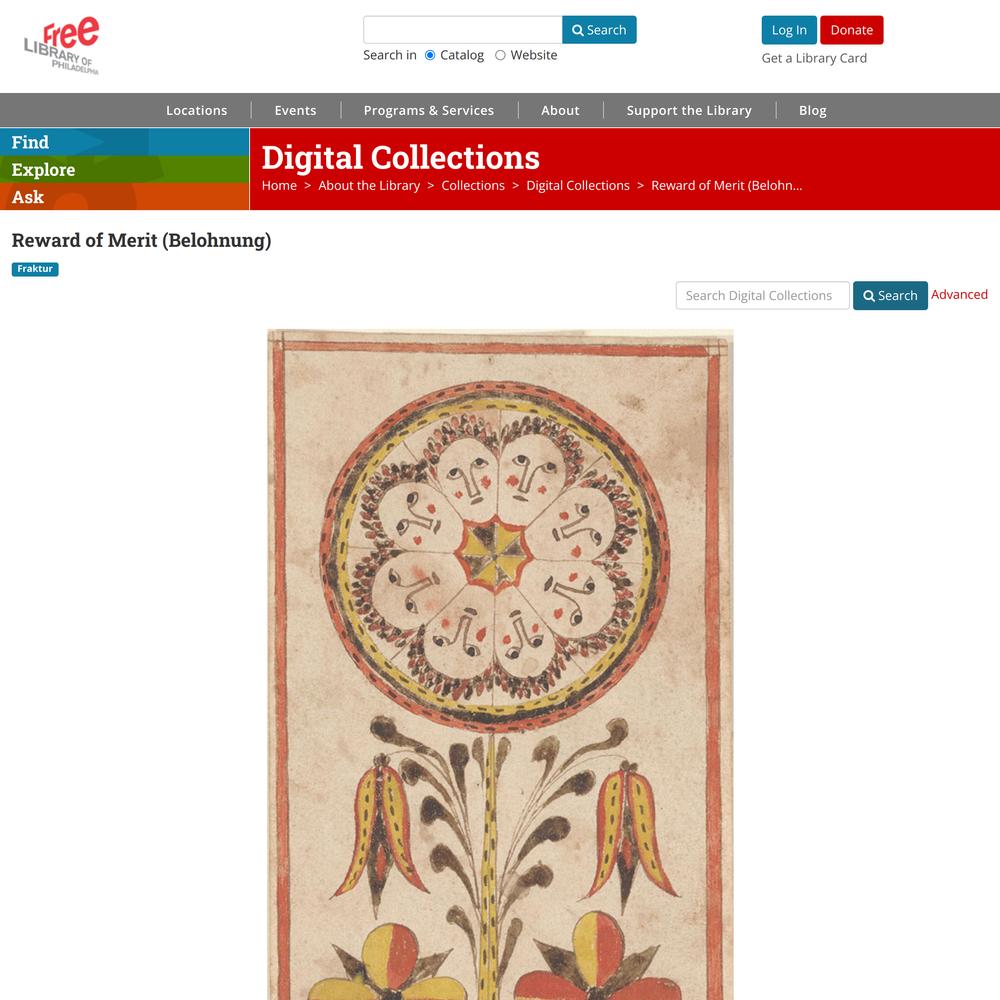Click the Fraktur tag badge
This screenshot has width=1000, height=1000.
35,269
